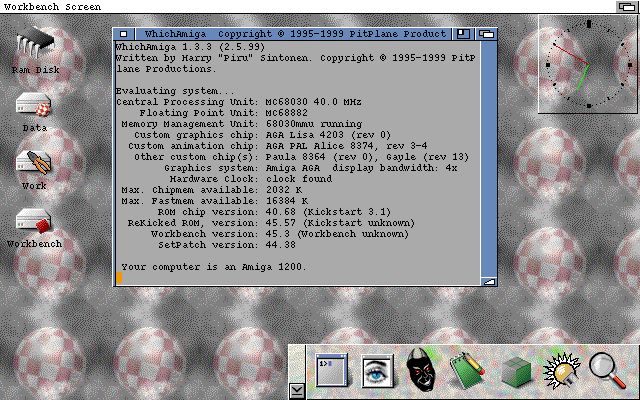Click the black devil mask dock icon
Image resolution: width=640 pixels, height=400 pixels.
click(422, 369)
